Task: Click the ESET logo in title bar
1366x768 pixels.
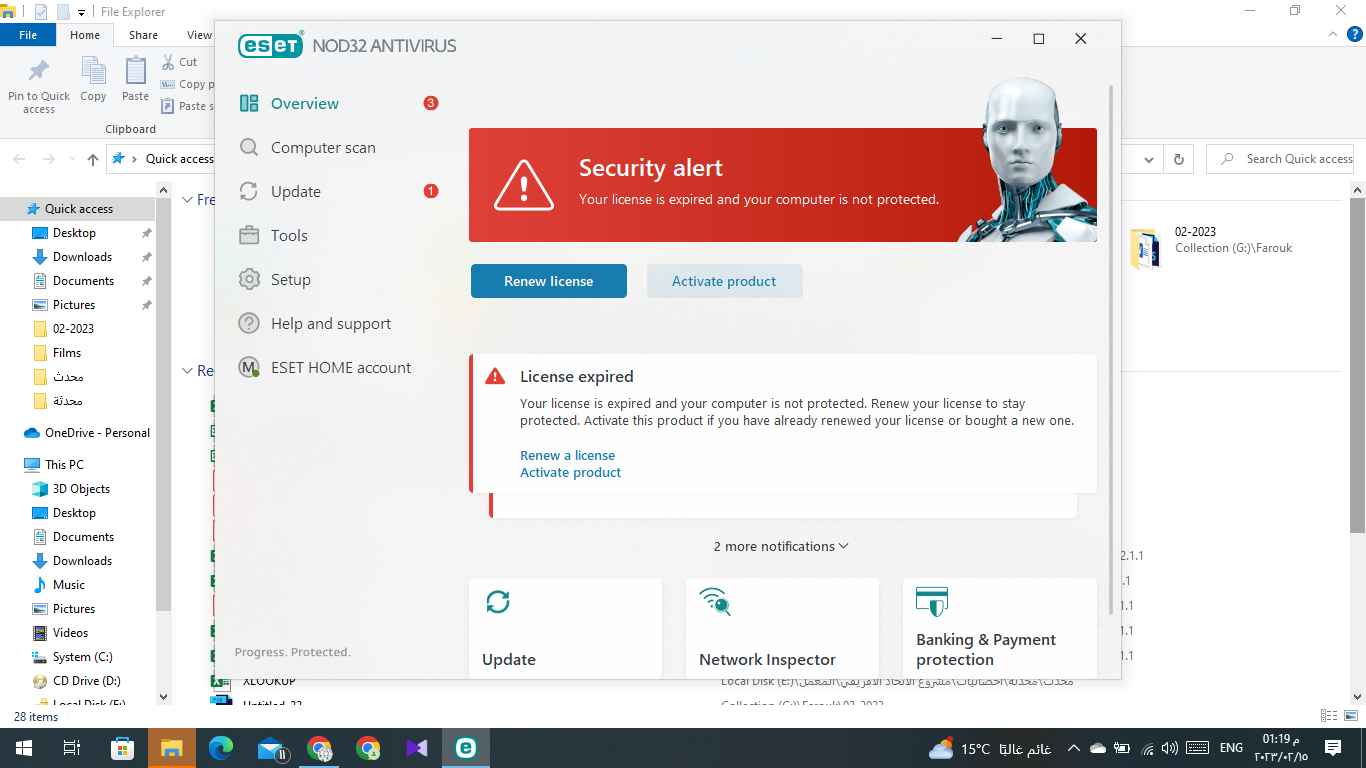Action: [x=271, y=45]
